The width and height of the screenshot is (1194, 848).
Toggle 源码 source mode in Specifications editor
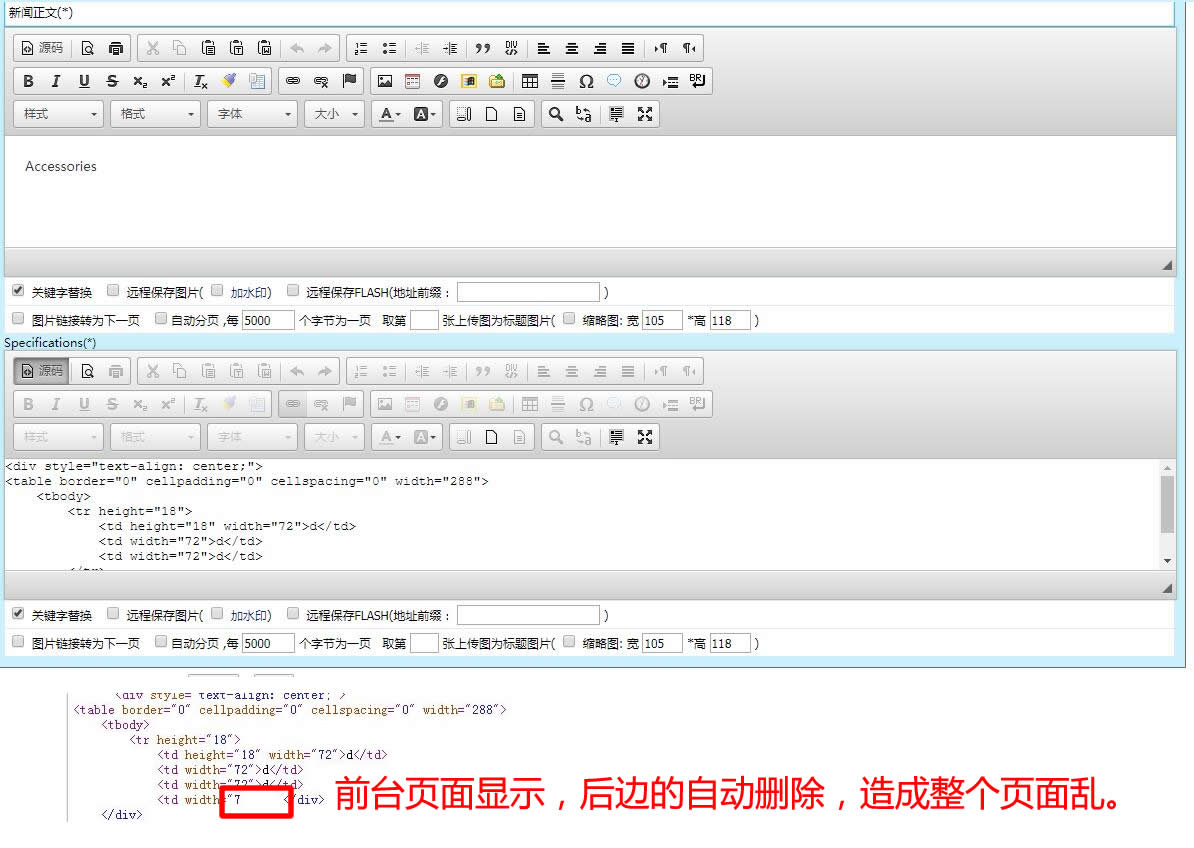(x=41, y=371)
